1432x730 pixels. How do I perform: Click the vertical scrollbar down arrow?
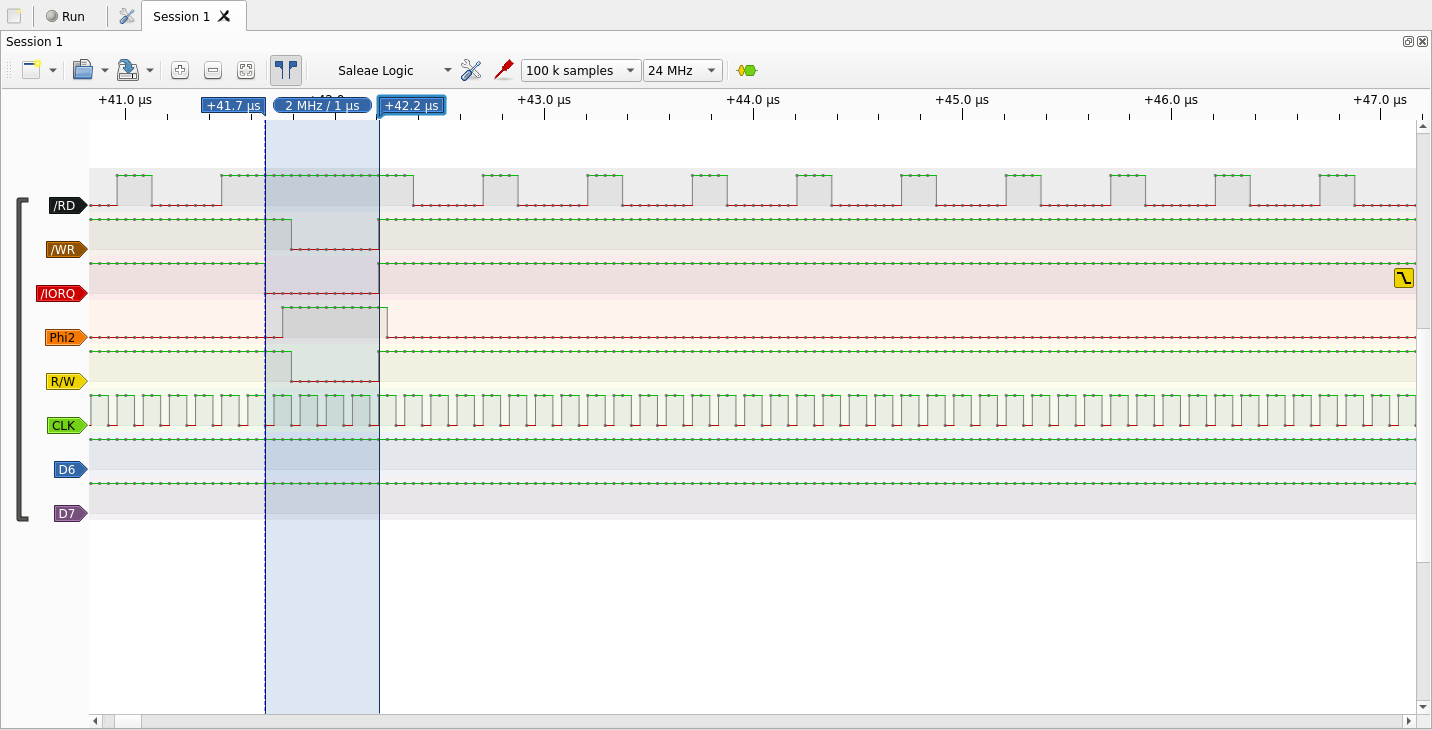point(1423,706)
